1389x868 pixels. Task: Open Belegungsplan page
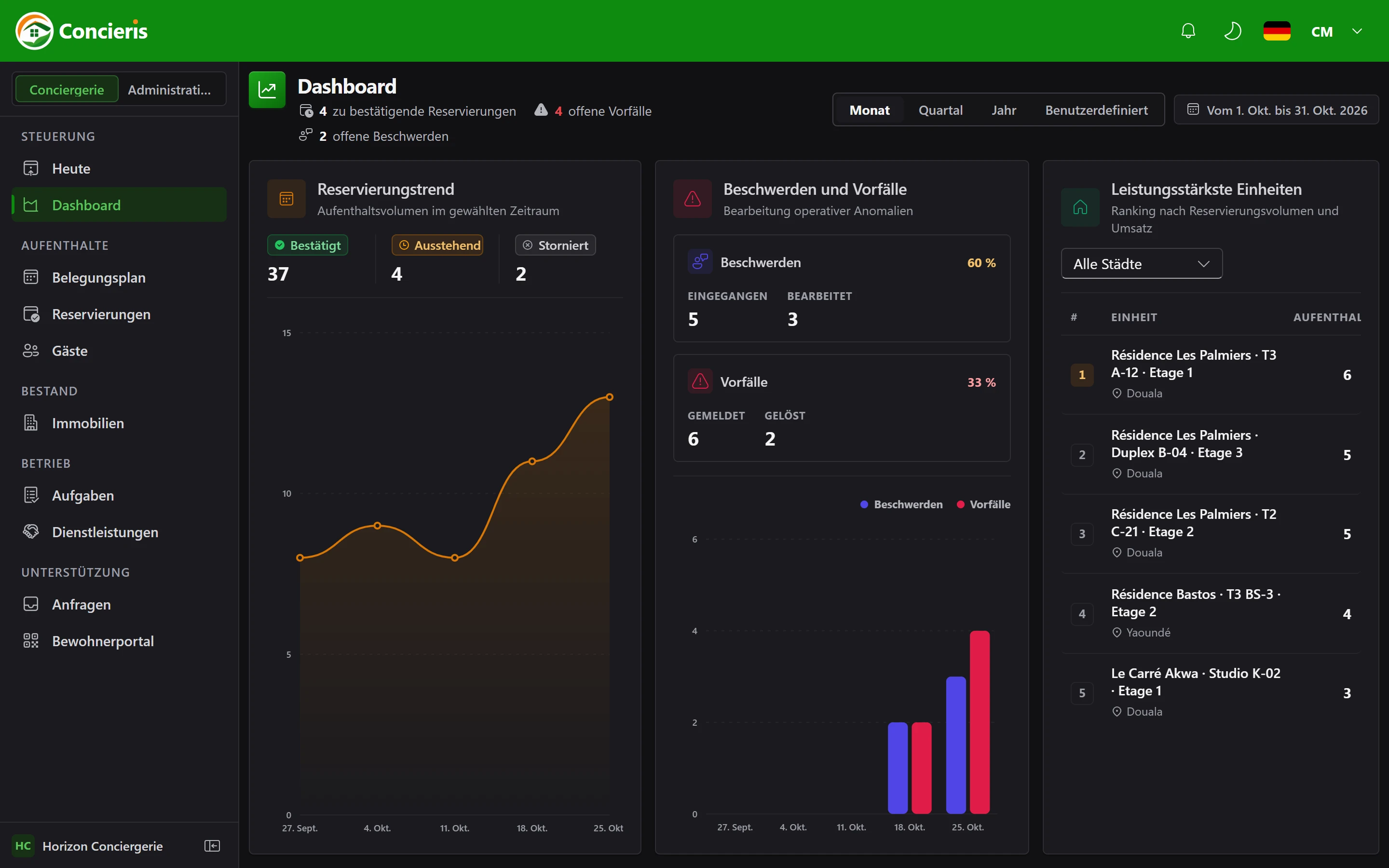click(119, 278)
